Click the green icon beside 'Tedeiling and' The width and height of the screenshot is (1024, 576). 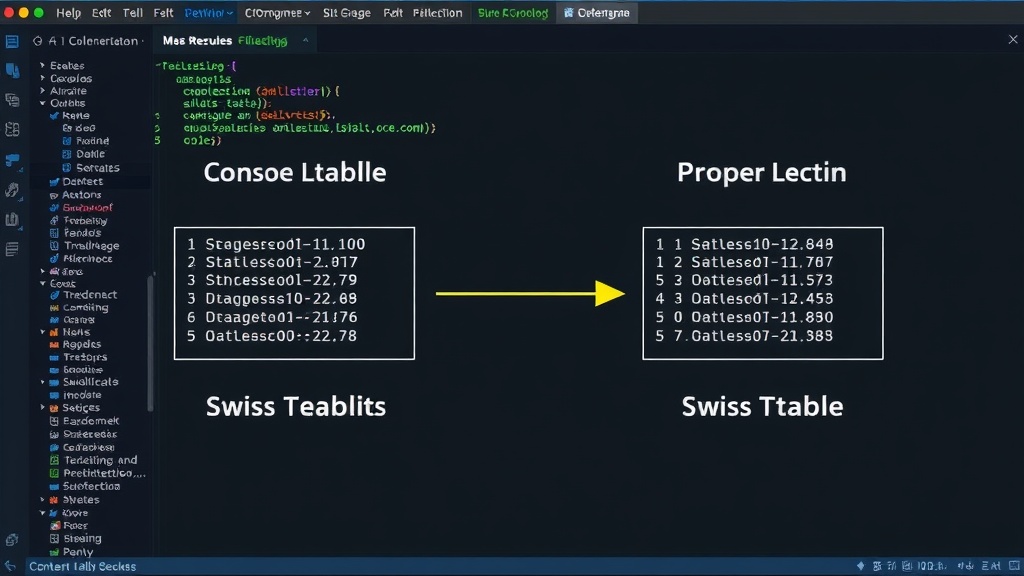[54, 460]
